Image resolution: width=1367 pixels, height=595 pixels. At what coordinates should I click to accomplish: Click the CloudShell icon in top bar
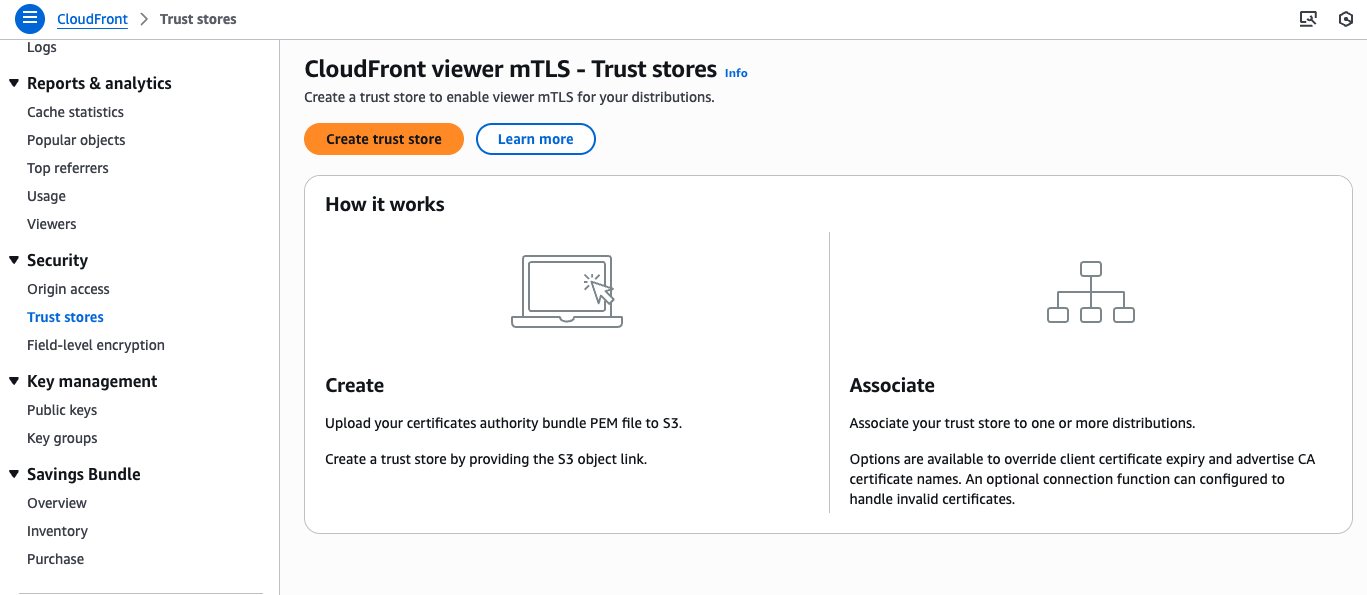coord(1307,18)
